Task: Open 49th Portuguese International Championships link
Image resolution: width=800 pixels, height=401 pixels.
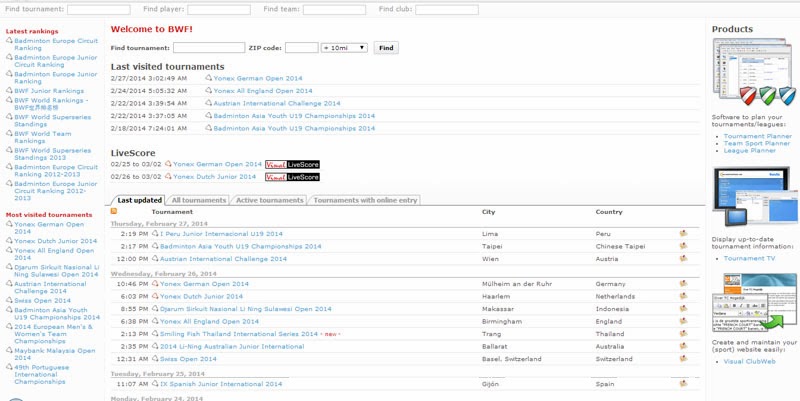Action: click(x=41, y=374)
